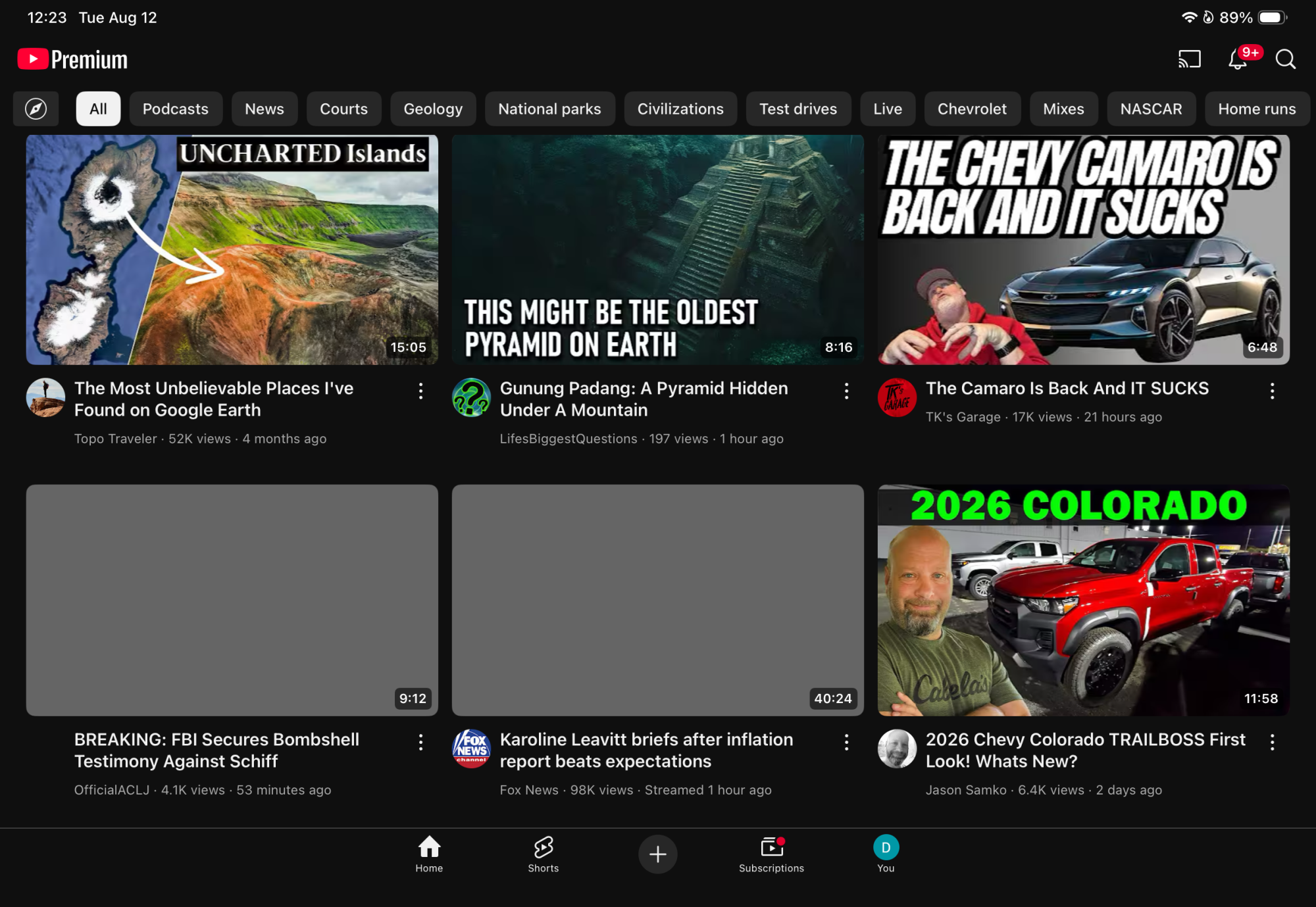Open the Fox News channel avatar
Screen dimensions: 1316x907
[471, 748]
